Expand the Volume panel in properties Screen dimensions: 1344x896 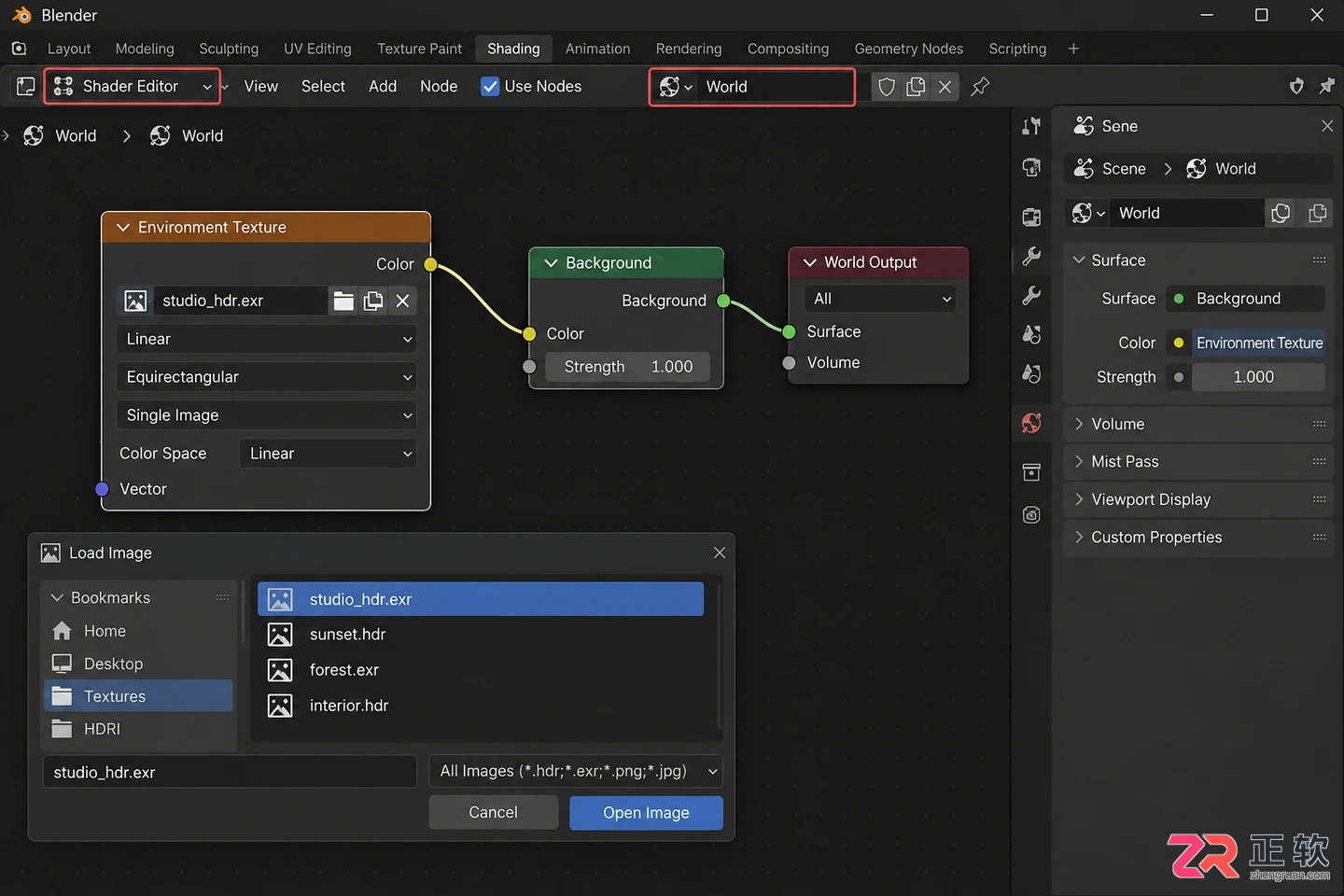click(1198, 424)
